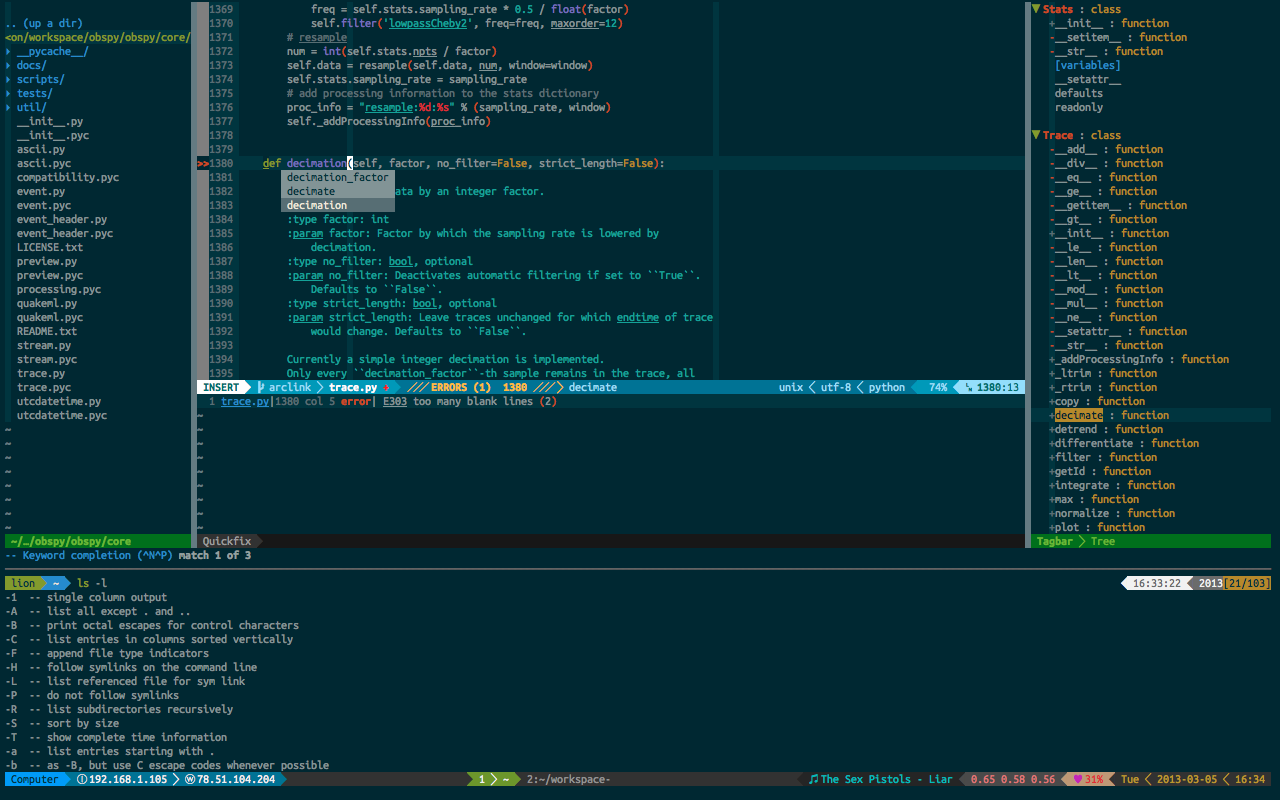Click trace.py link in the quickfix entry
Screen dimensions: 1280x800
click(x=245, y=401)
